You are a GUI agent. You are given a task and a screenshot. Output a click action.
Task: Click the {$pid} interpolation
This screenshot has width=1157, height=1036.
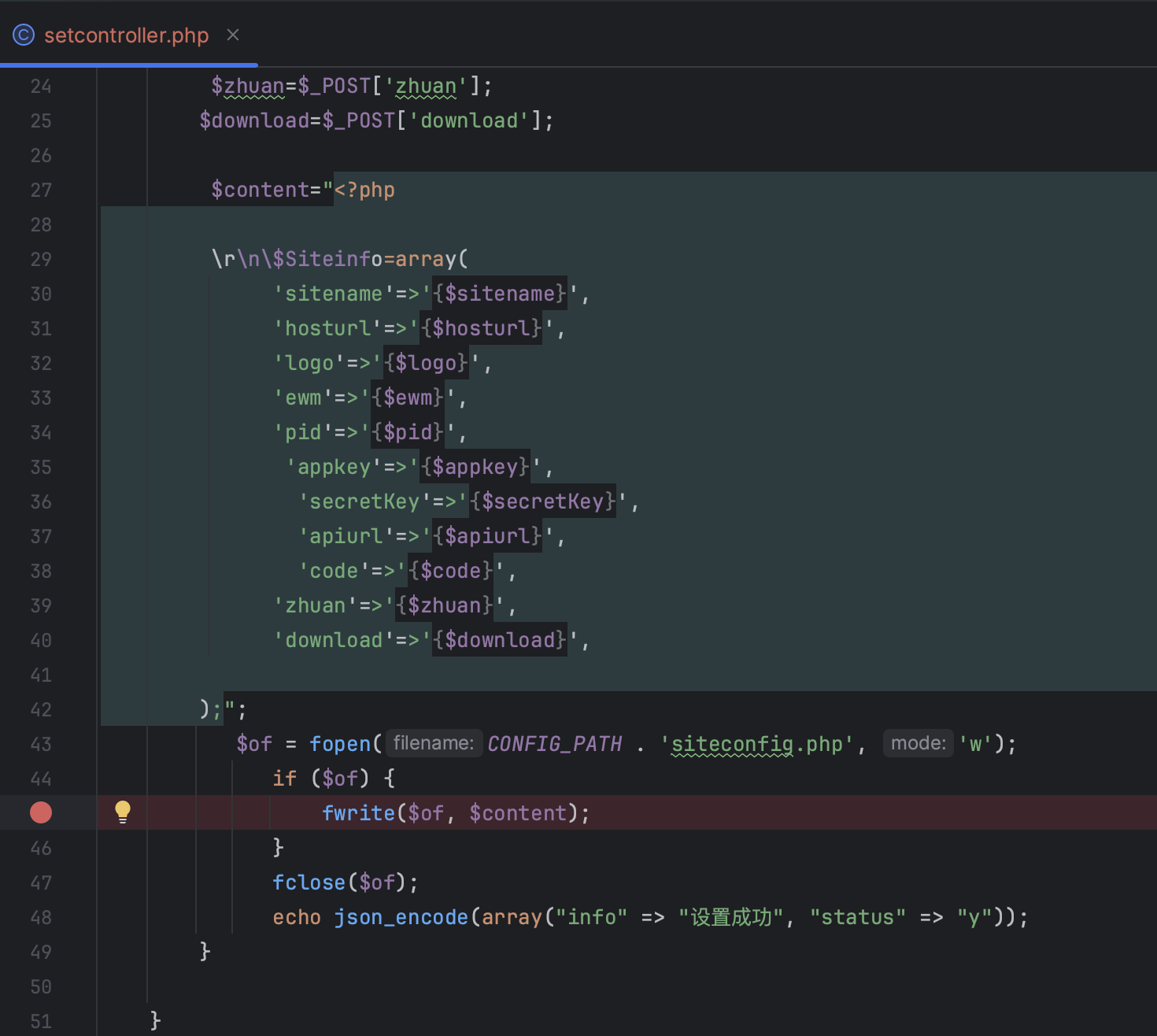coord(408,432)
